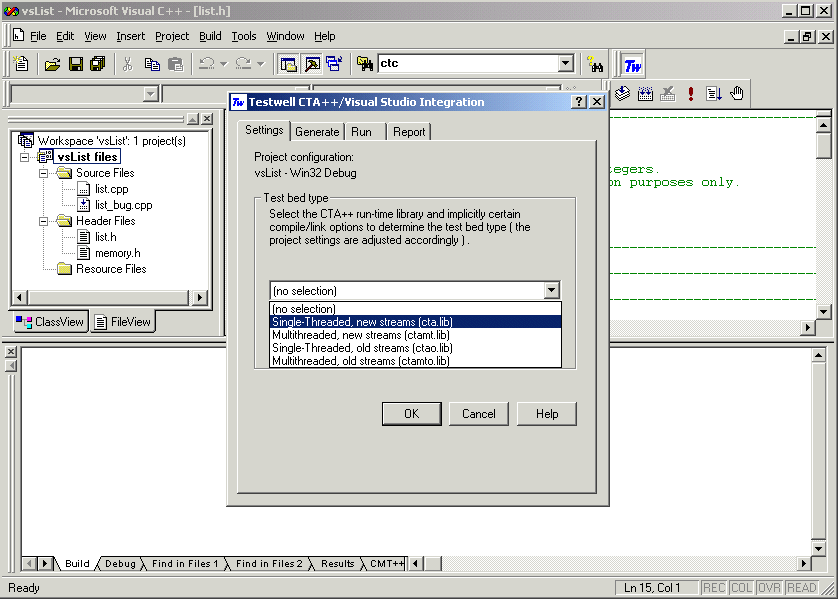The image size is (838, 599).
Task: Click the Help button in dialog
Action: (x=547, y=414)
